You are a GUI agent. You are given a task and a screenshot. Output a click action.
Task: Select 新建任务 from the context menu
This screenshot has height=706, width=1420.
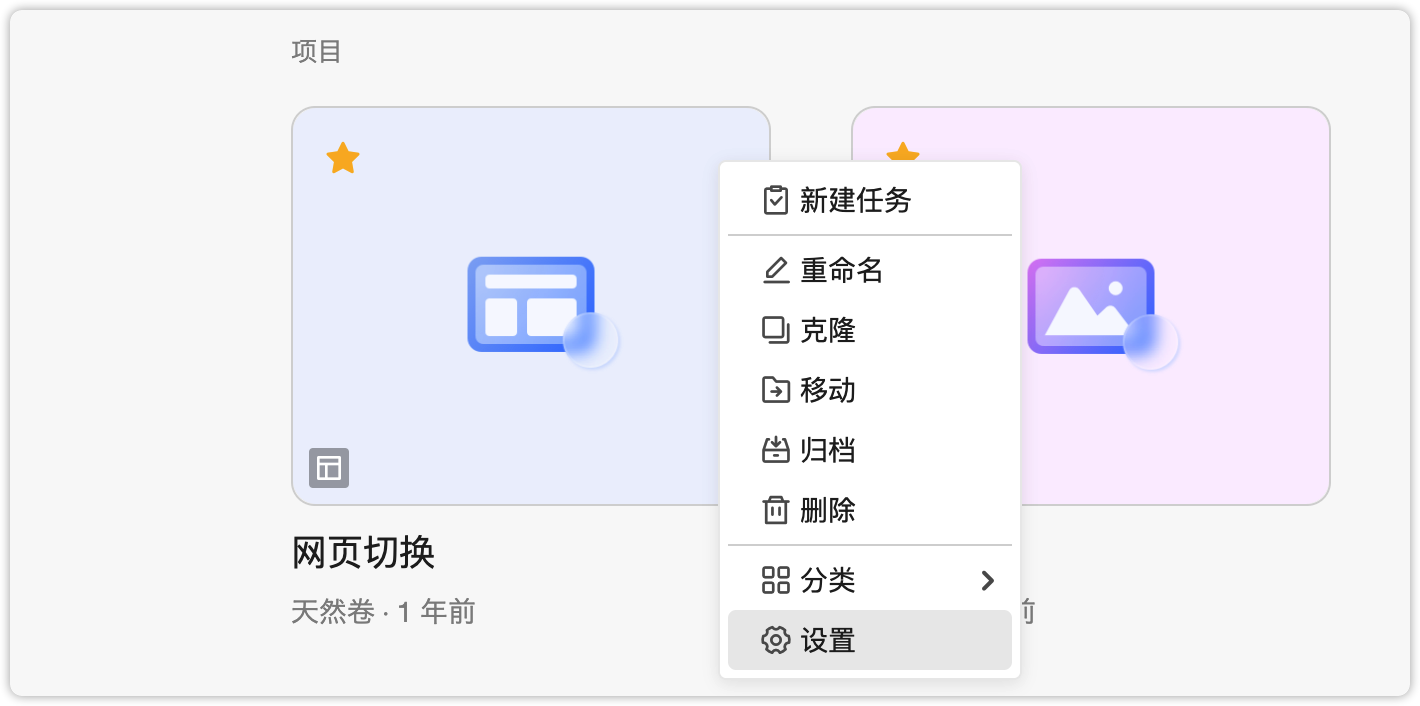click(x=856, y=200)
